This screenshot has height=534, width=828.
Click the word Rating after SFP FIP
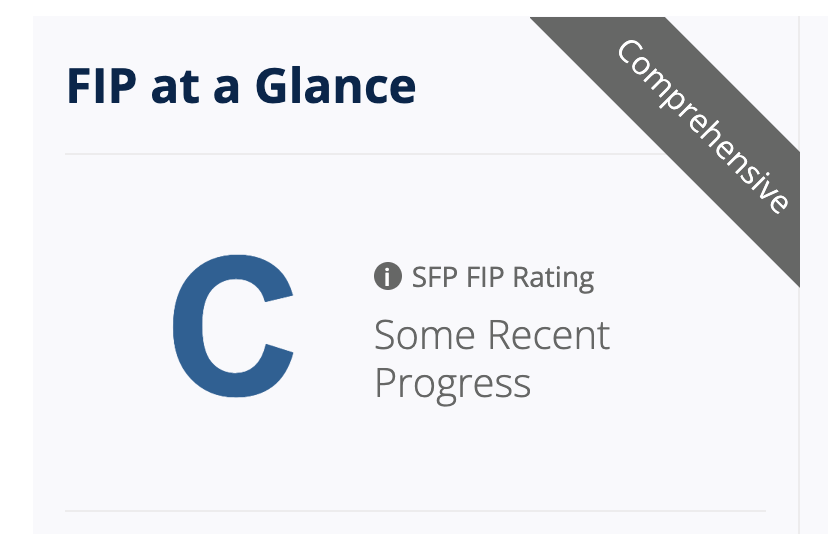tap(557, 277)
